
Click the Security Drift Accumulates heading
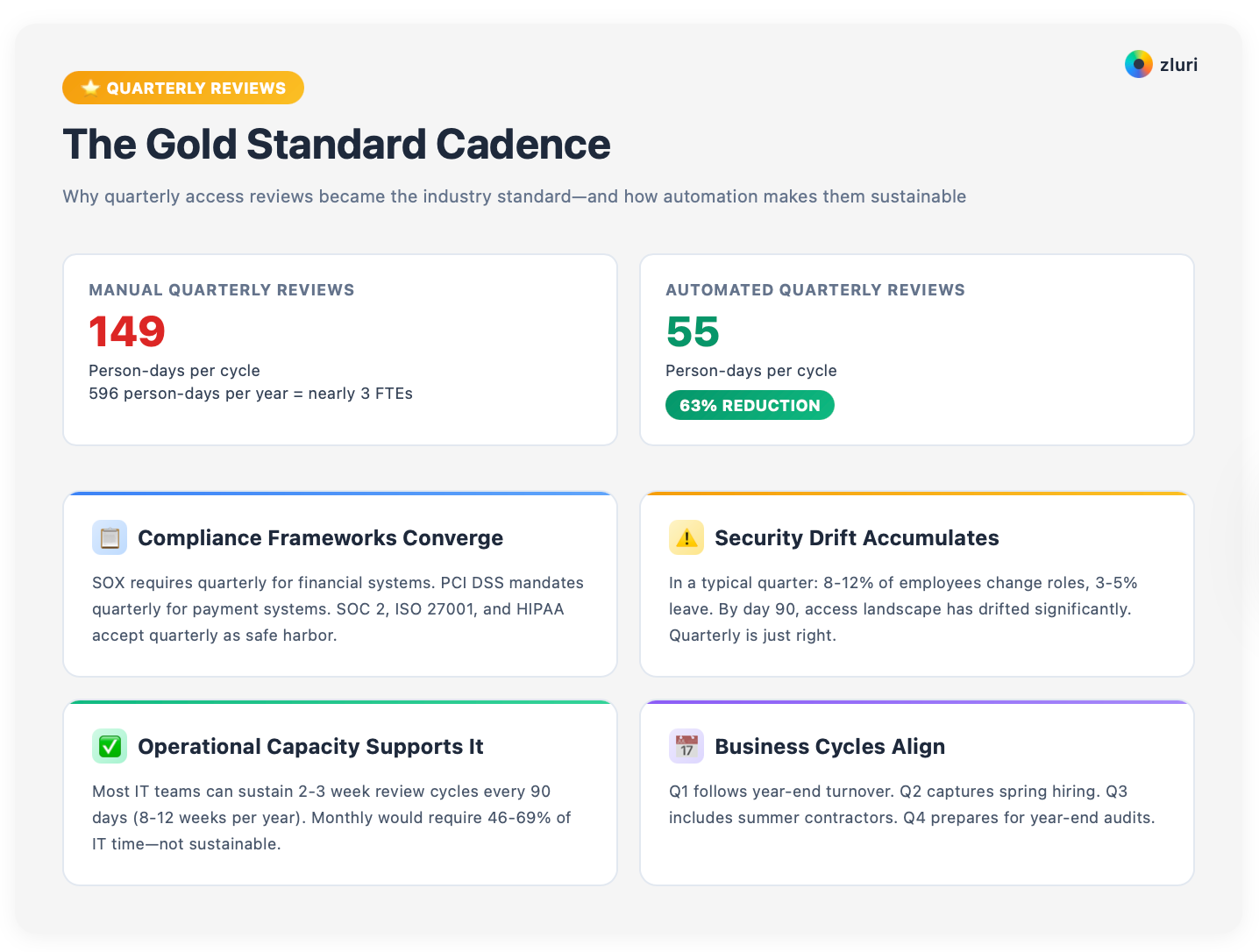[857, 537]
